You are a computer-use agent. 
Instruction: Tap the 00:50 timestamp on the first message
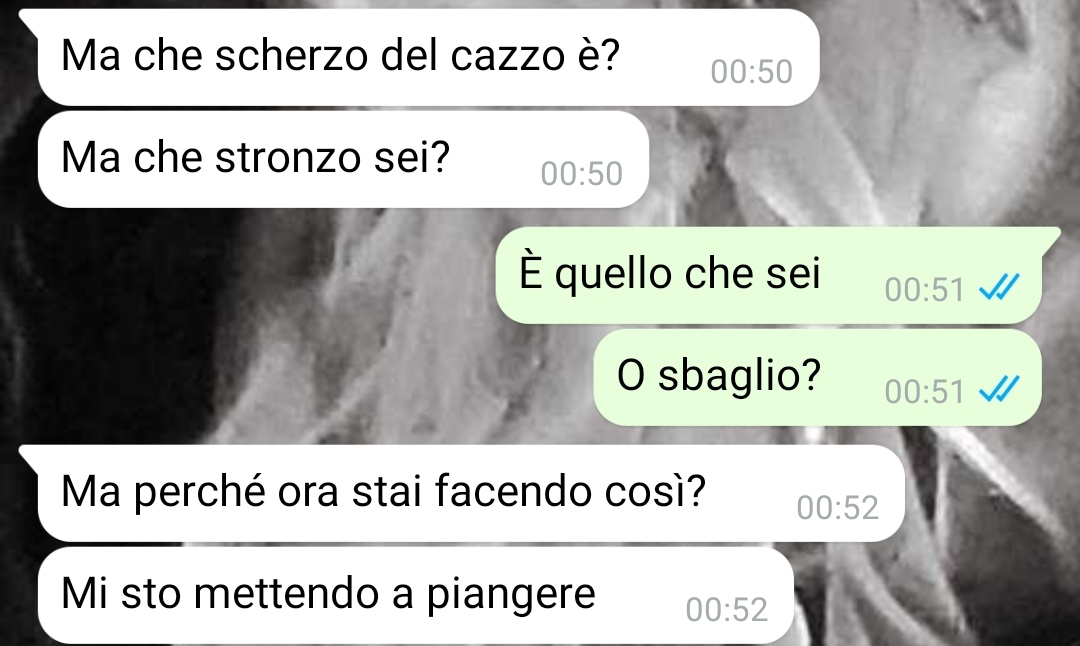[751, 72]
